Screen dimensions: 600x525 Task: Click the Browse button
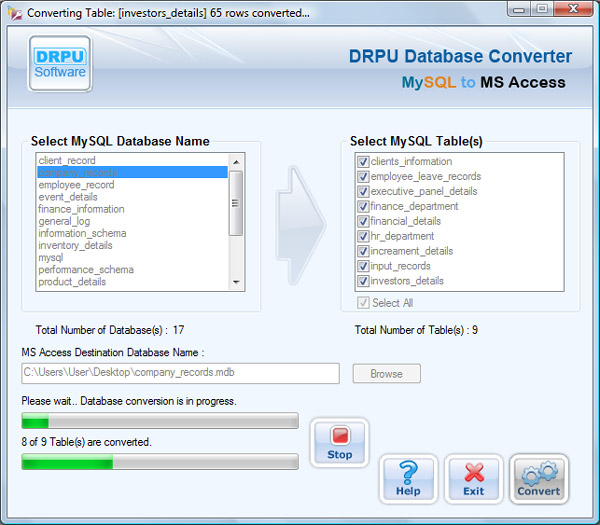coord(386,373)
